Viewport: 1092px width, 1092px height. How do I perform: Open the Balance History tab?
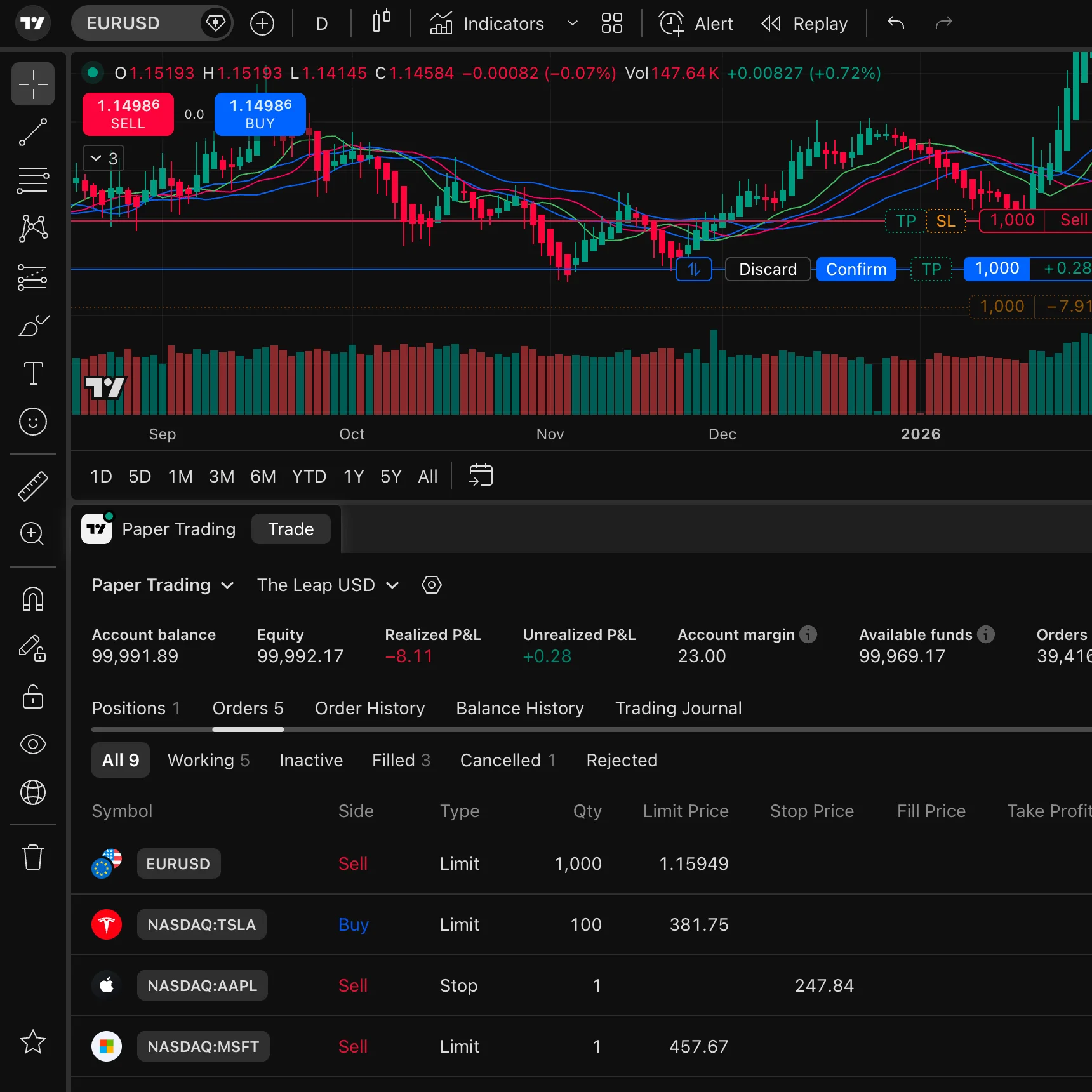[520, 708]
